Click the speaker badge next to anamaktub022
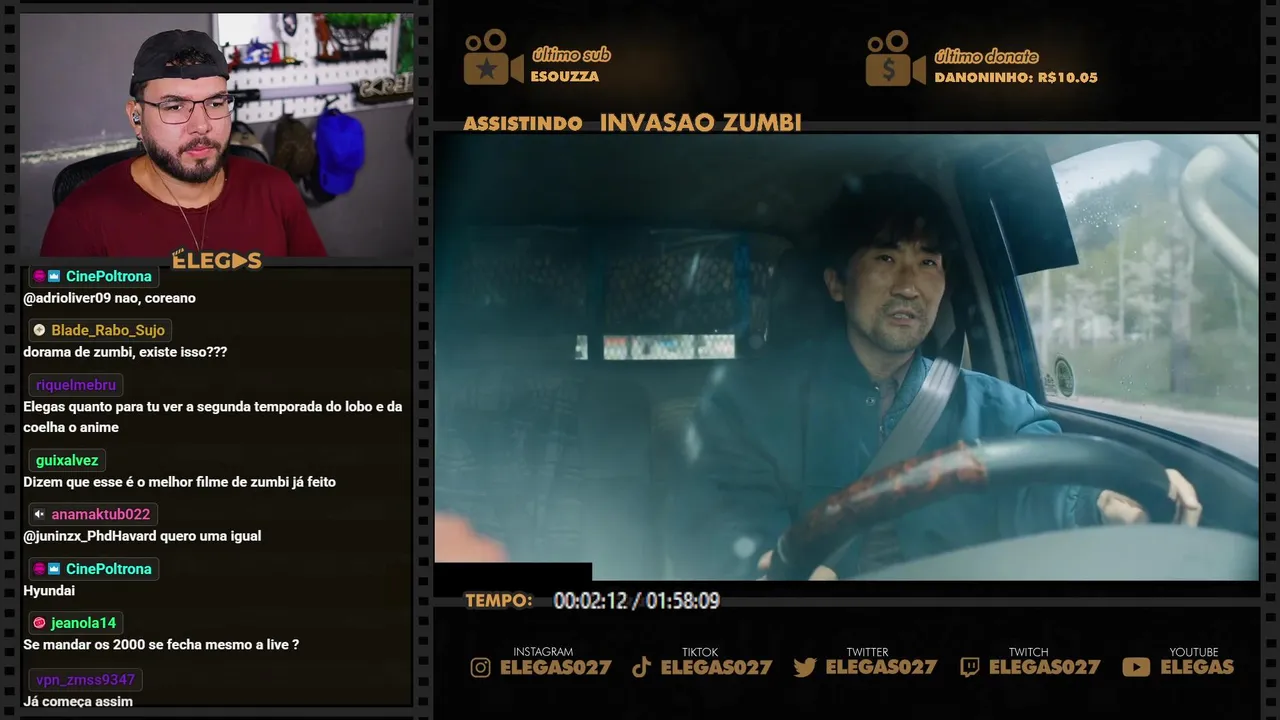This screenshot has width=1280, height=720. coord(39,514)
